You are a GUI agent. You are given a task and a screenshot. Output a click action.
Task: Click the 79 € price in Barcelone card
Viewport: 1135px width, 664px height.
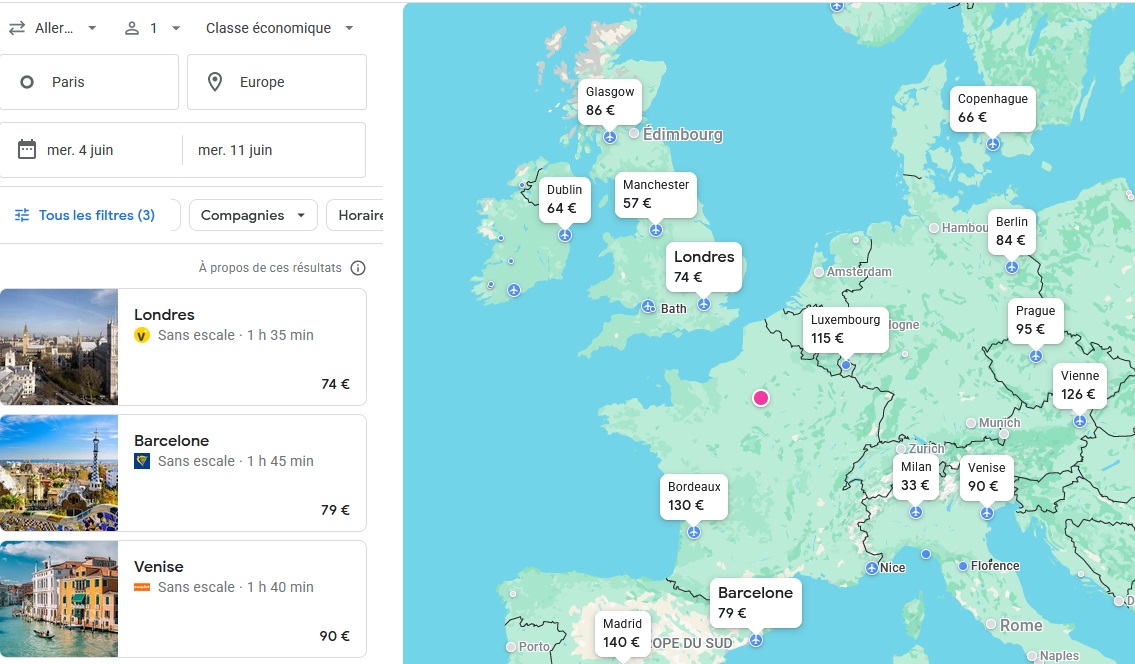(335, 510)
